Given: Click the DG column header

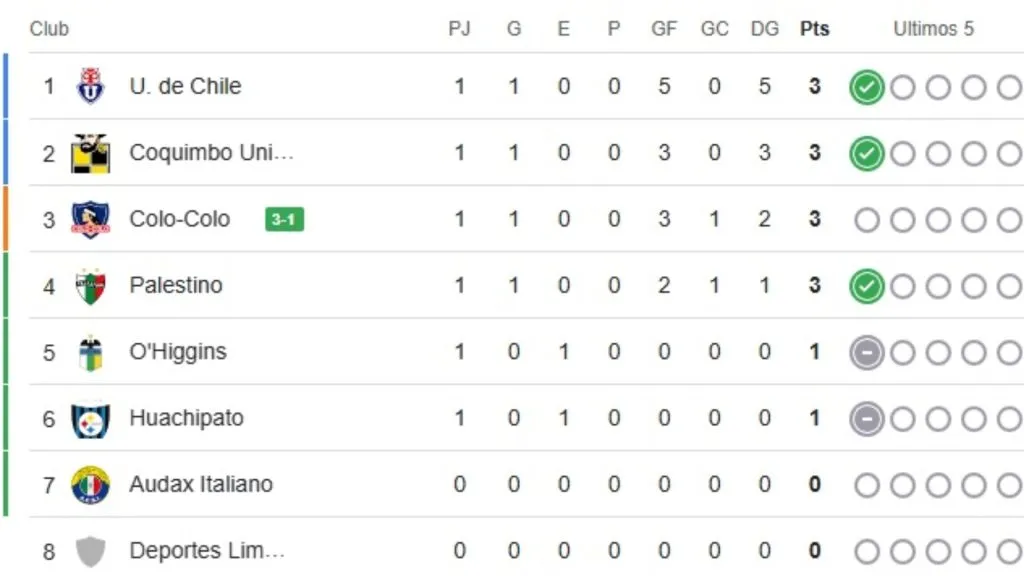Looking at the screenshot, I should [x=764, y=29].
